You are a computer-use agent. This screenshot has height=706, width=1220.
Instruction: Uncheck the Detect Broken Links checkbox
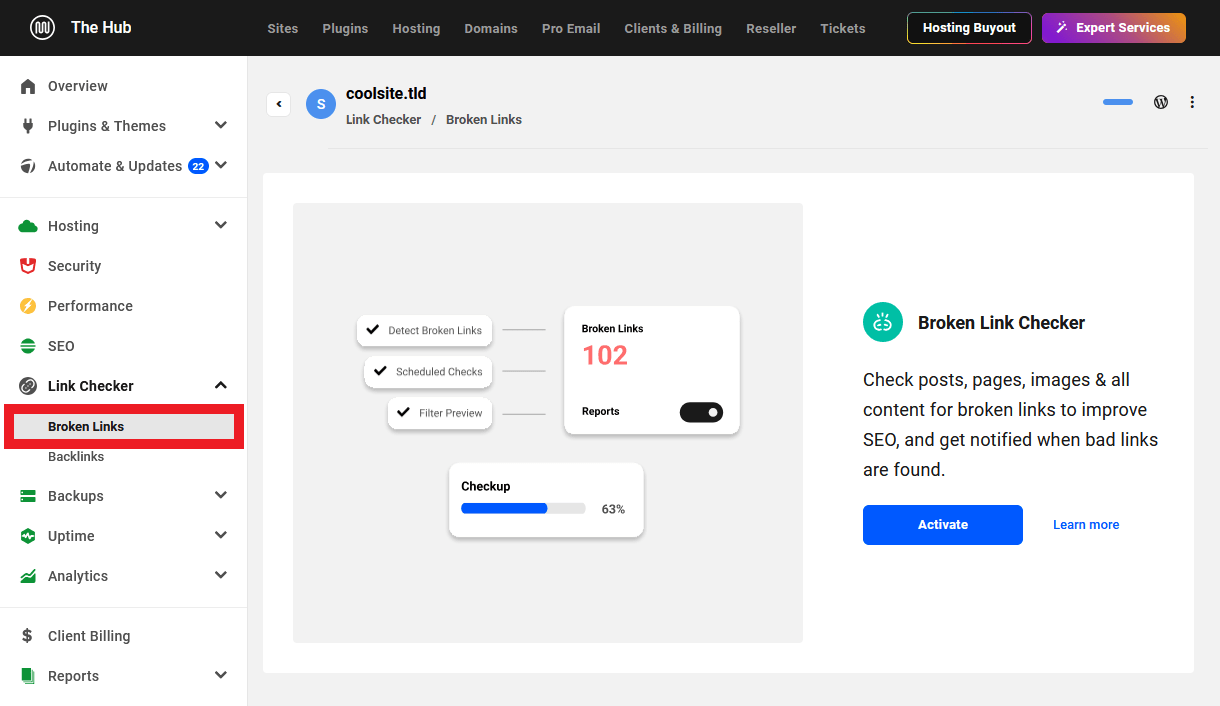point(372,330)
